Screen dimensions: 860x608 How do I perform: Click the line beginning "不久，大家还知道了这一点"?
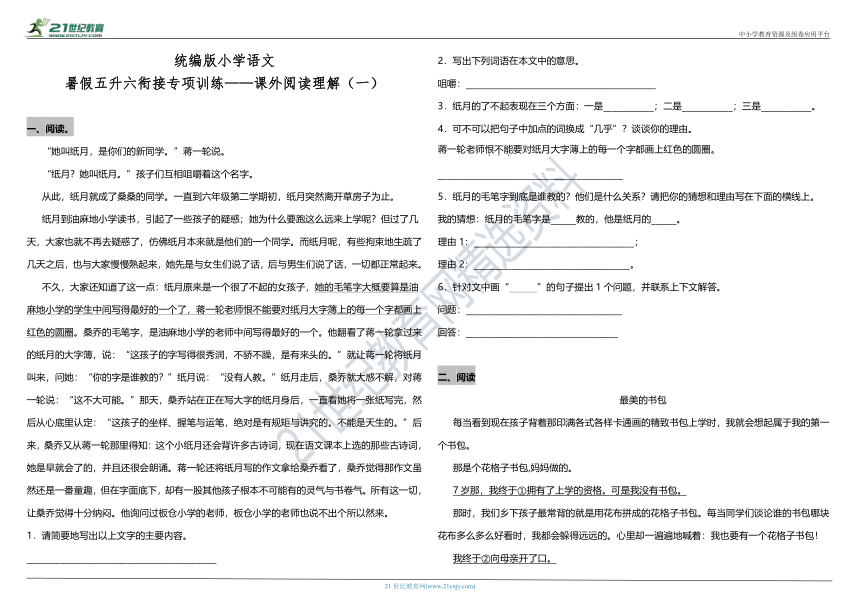click(x=230, y=287)
